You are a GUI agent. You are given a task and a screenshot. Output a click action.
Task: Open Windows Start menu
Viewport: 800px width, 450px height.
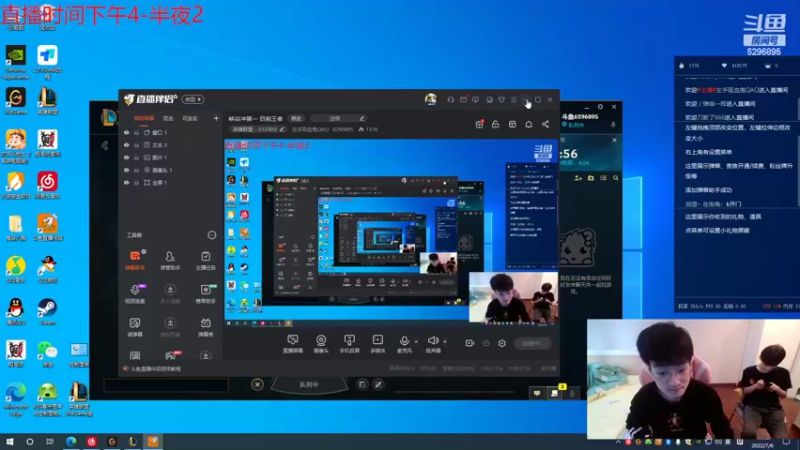(10, 441)
